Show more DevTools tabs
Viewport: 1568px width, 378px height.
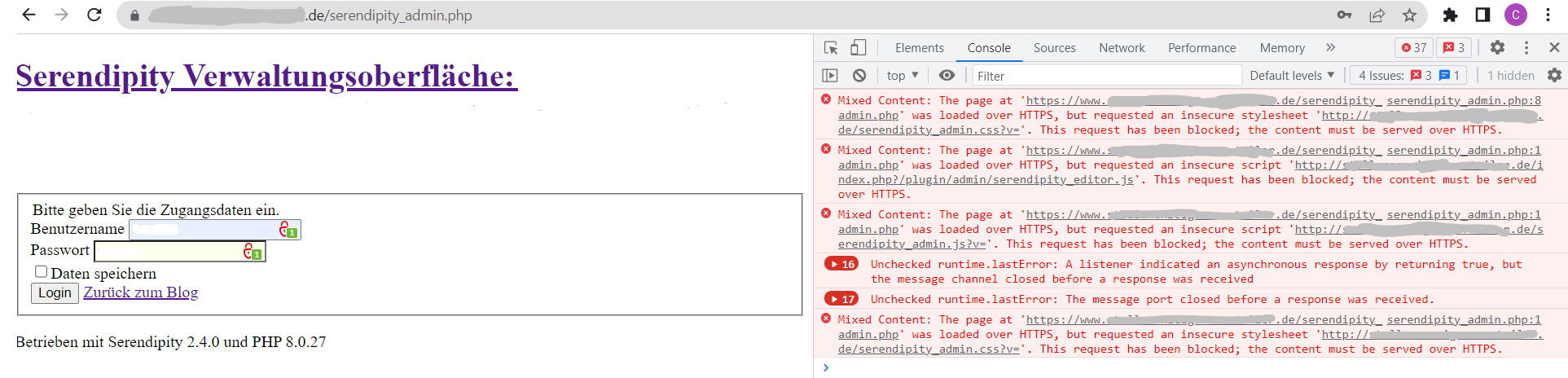click(1331, 48)
